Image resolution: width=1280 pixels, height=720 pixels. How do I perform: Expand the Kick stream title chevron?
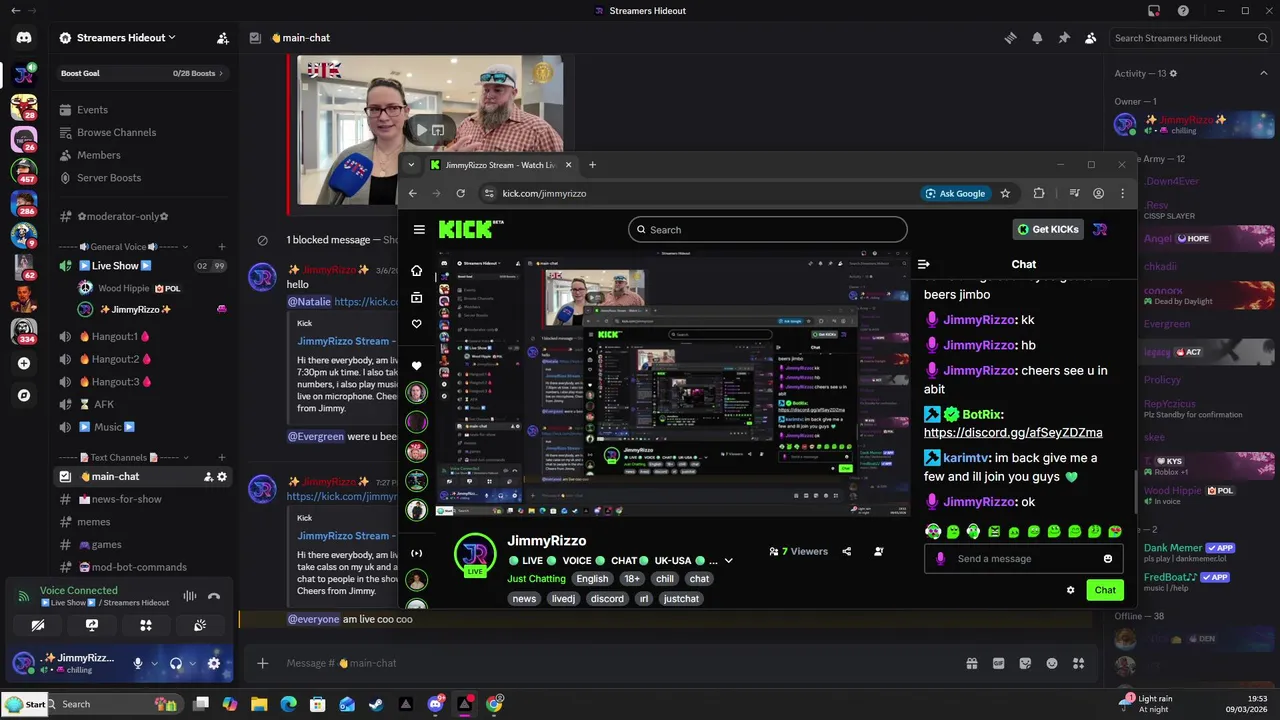click(728, 561)
